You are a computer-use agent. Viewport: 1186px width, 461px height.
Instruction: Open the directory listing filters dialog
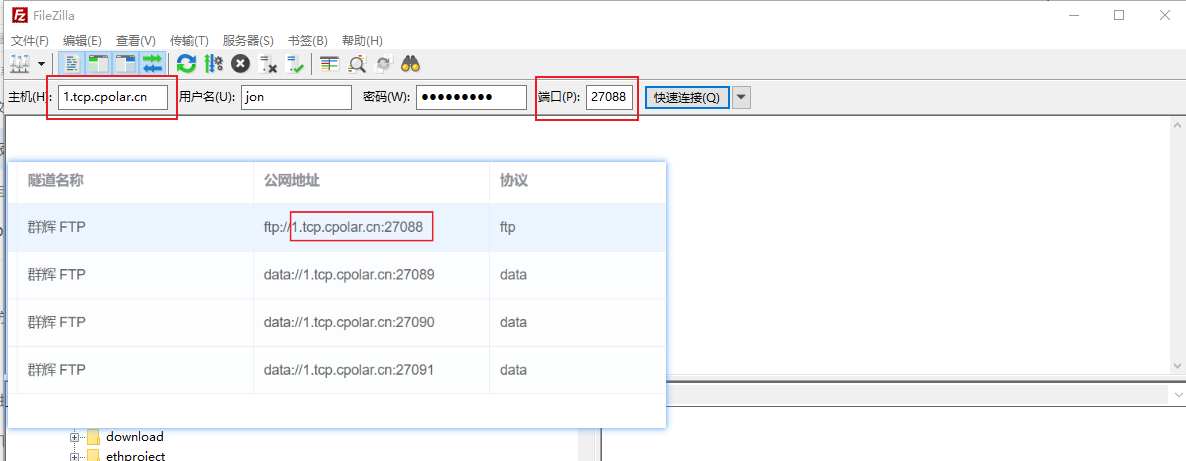(x=329, y=64)
